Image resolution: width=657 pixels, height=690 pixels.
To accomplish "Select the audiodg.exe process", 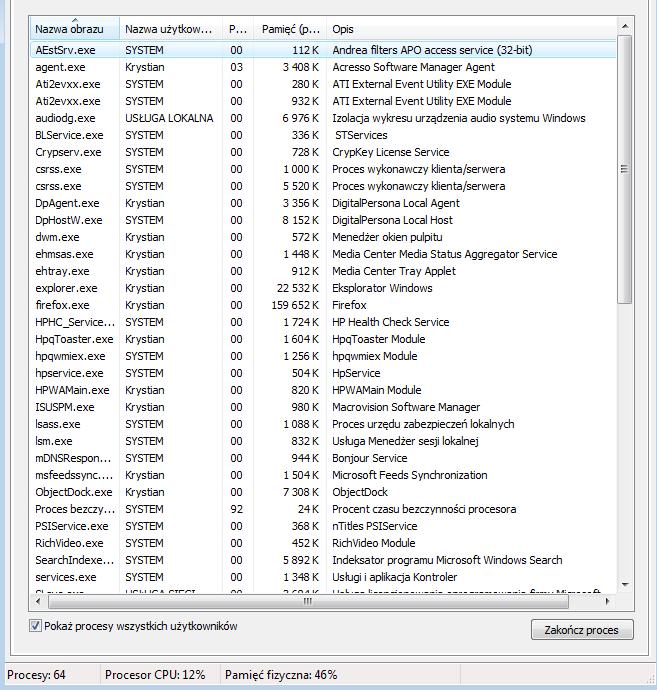I will coord(62,118).
